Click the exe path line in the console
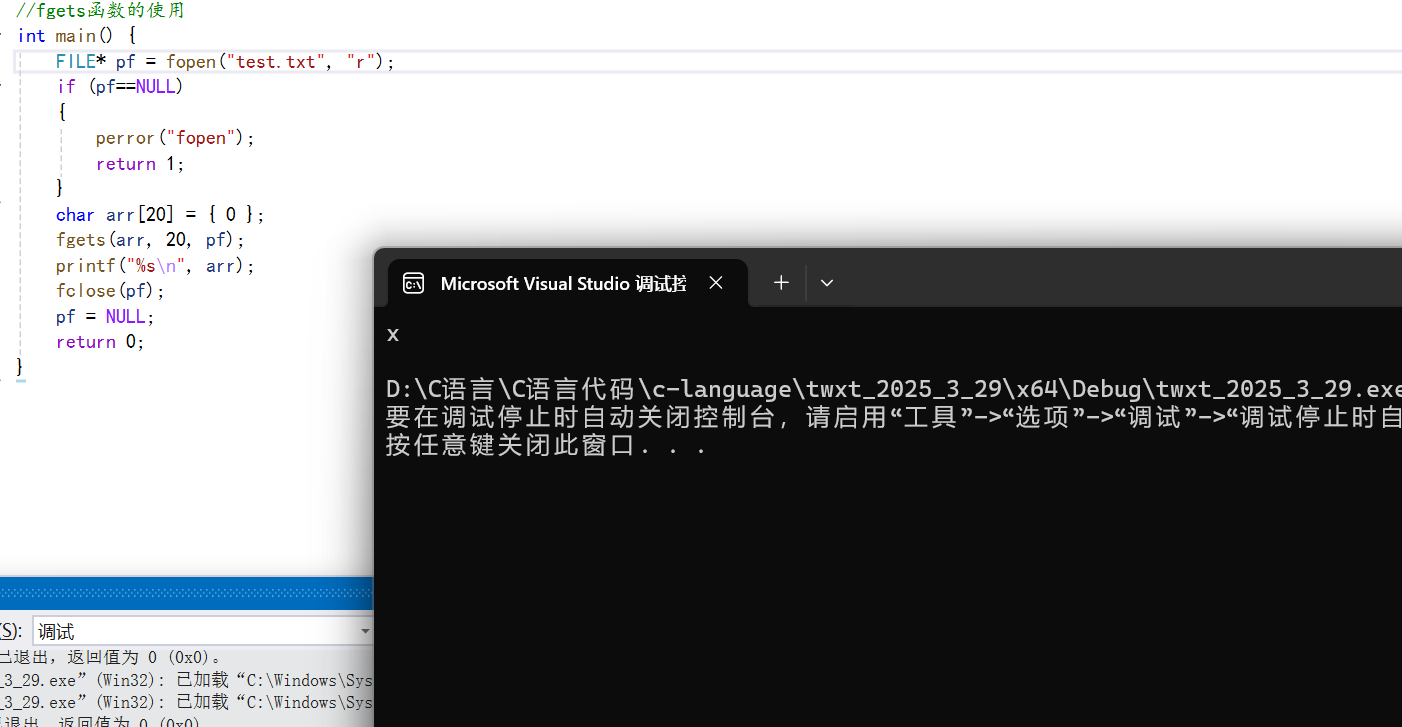This screenshot has height=727, width=1402. pyautogui.click(x=894, y=388)
